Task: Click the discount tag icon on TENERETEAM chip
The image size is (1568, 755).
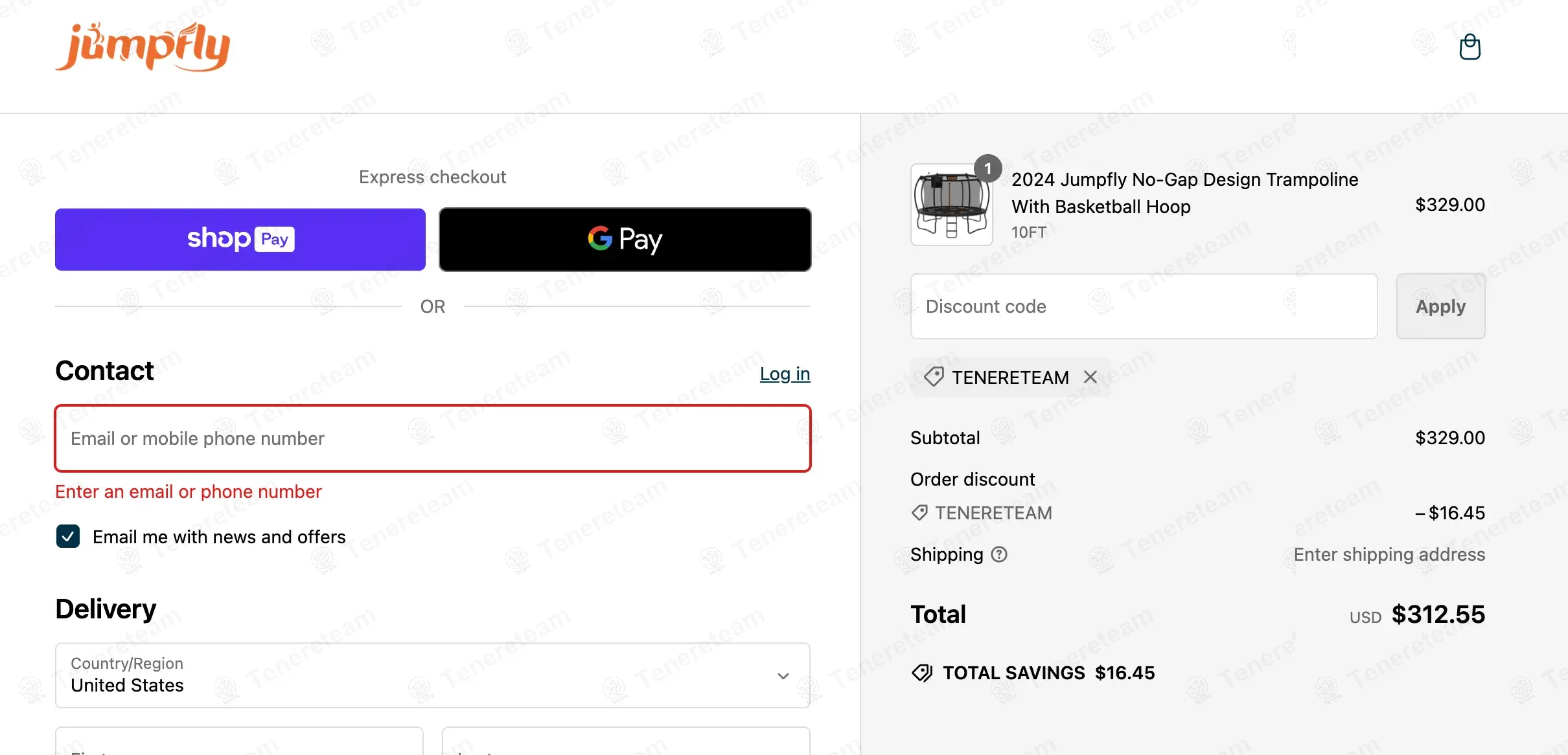Action: pyautogui.click(x=934, y=377)
